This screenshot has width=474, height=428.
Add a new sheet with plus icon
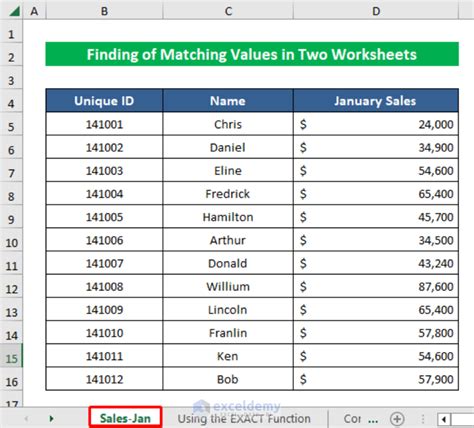tap(397, 419)
